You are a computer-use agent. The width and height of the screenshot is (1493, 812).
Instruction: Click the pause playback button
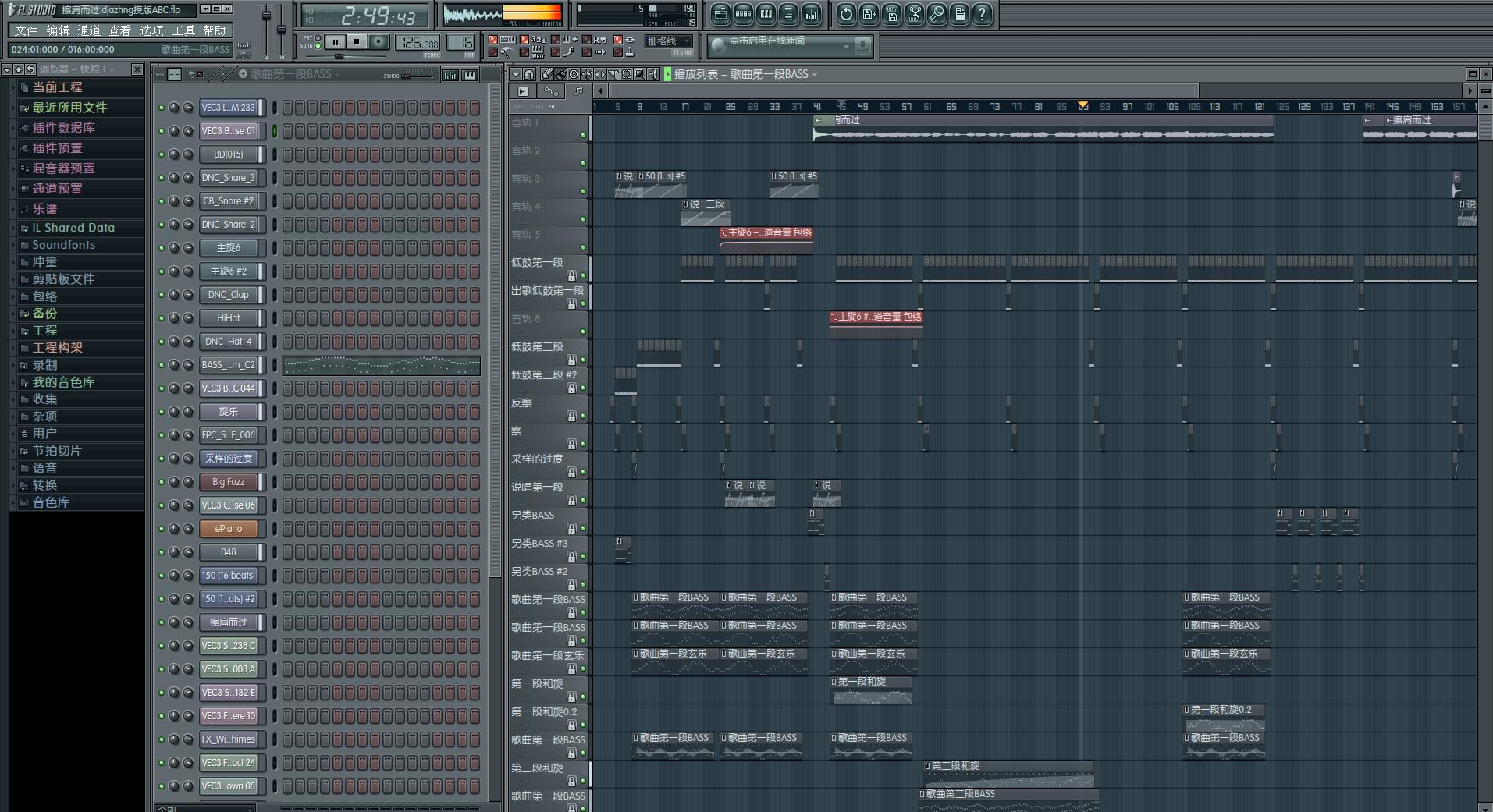pos(335,42)
